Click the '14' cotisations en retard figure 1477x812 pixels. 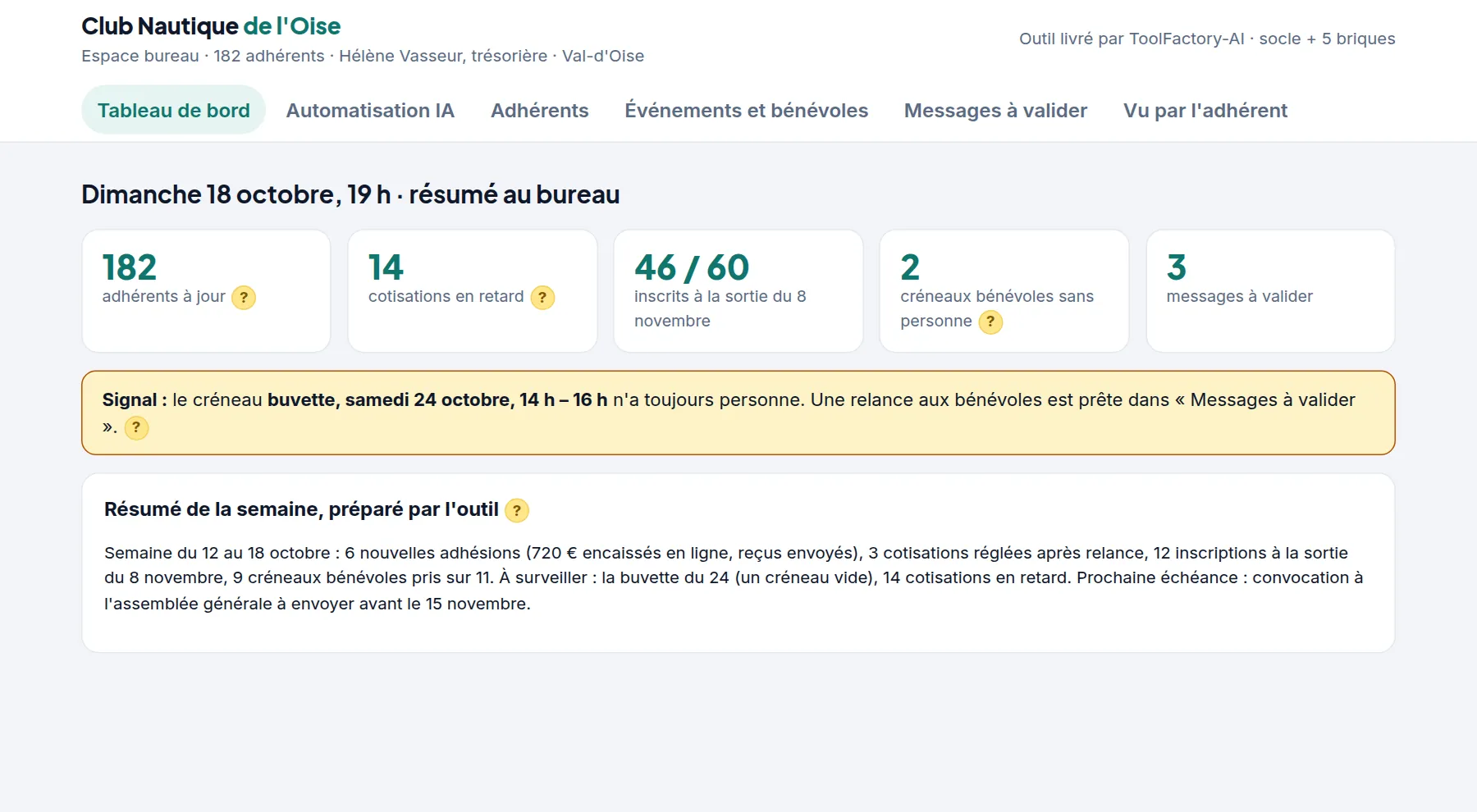(x=386, y=267)
